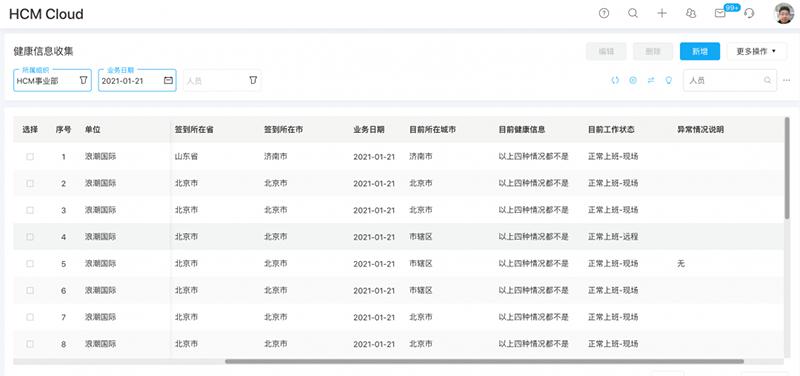
Task: Open the three-dot more options icon
Action: [787, 81]
